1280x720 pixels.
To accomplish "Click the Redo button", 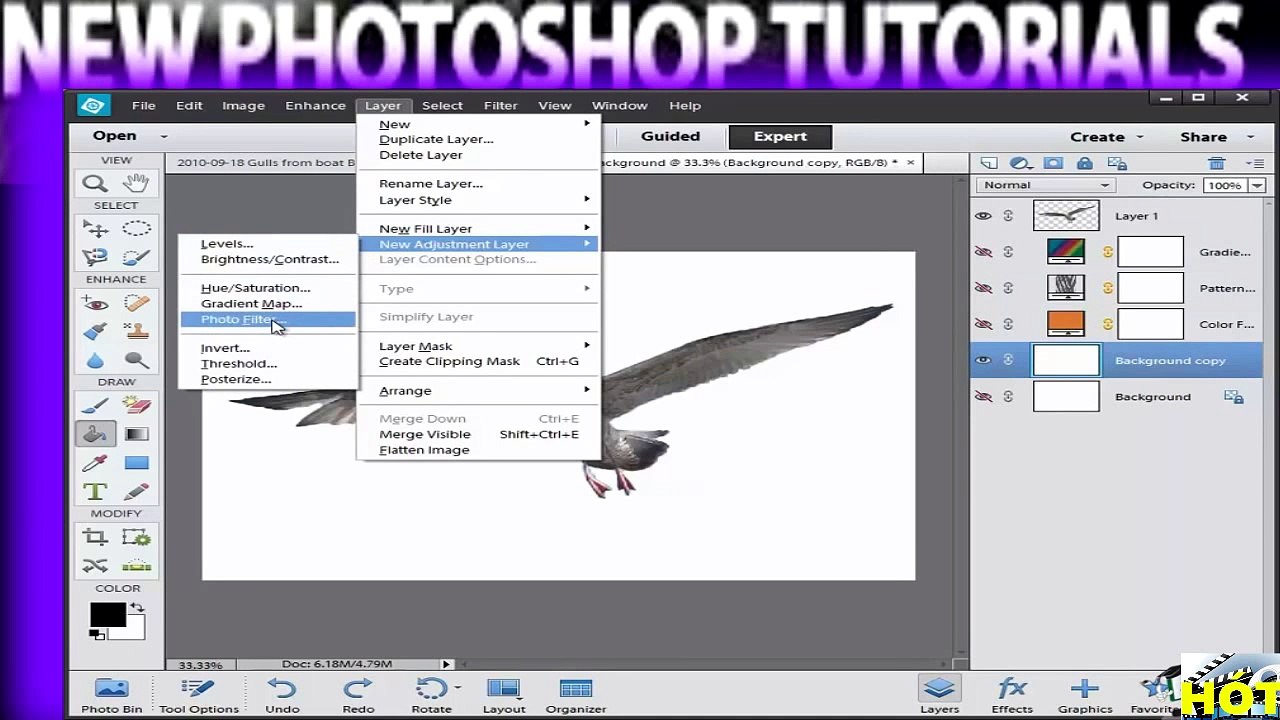I will pyautogui.click(x=358, y=696).
